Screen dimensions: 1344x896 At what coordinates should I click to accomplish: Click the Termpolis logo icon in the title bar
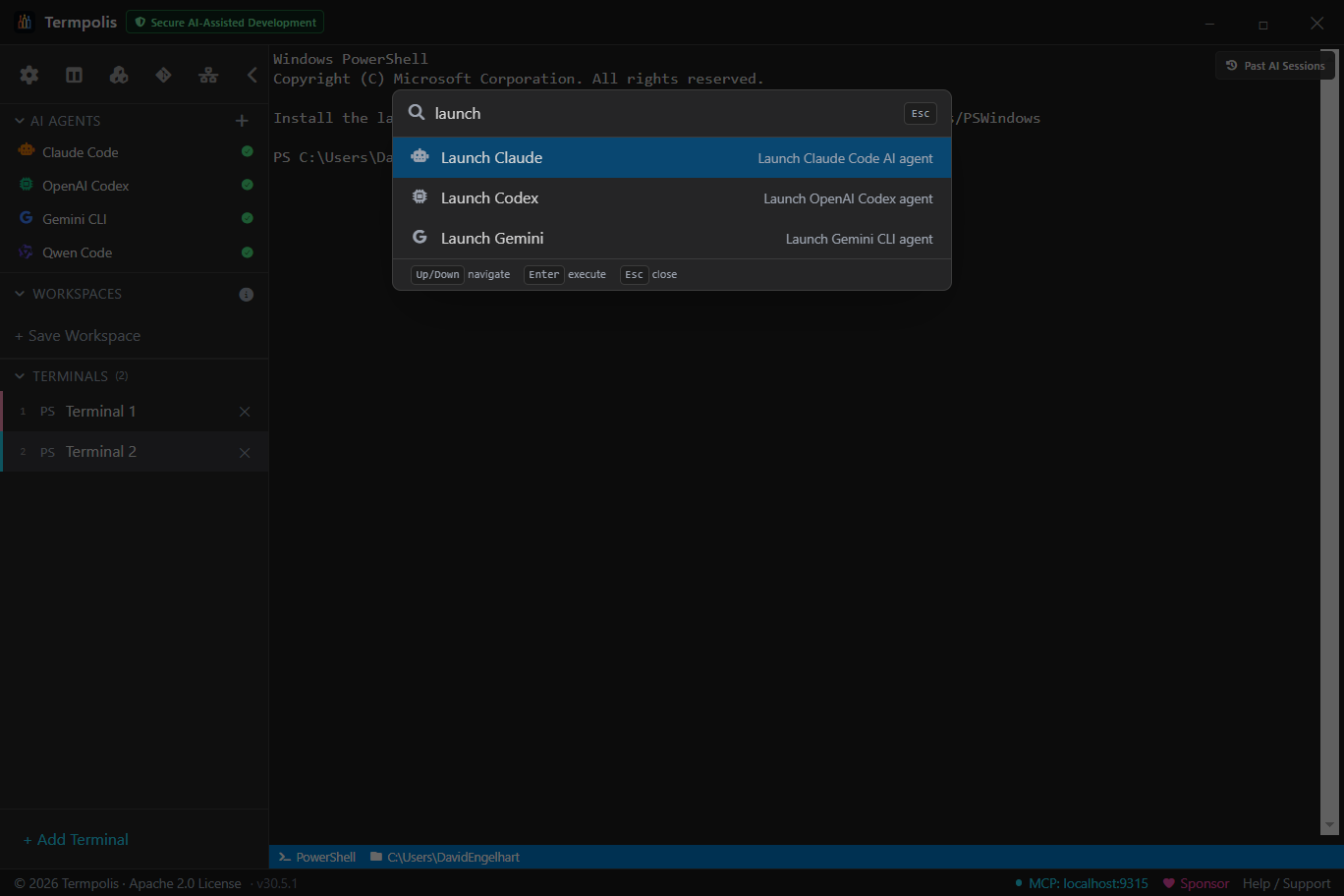pos(26,22)
